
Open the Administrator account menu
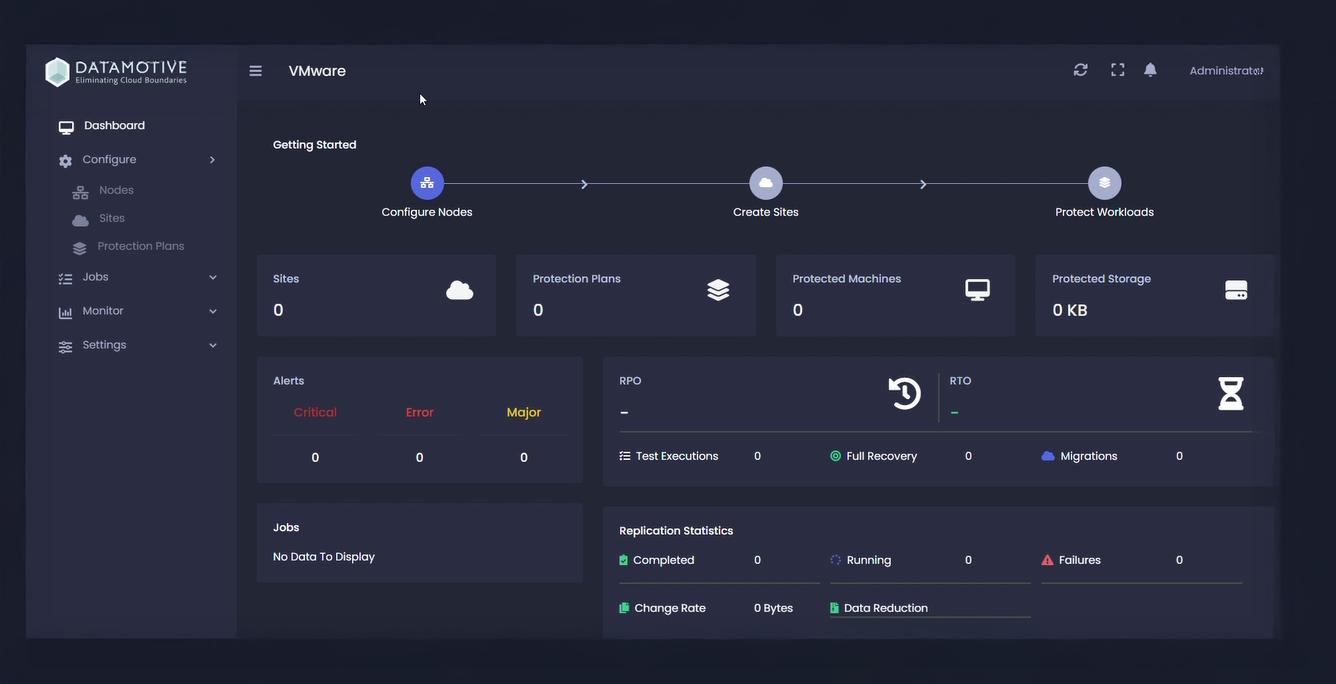pyautogui.click(x=1223, y=70)
